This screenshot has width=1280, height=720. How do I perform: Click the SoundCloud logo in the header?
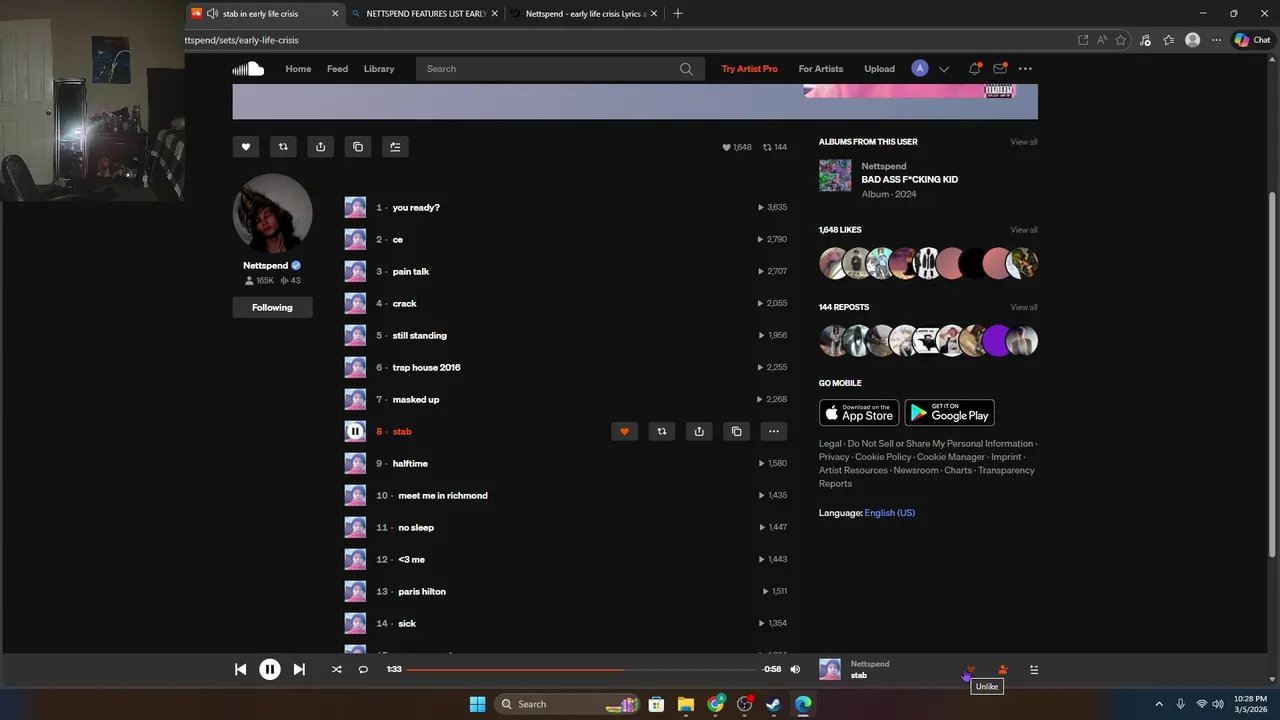point(248,69)
